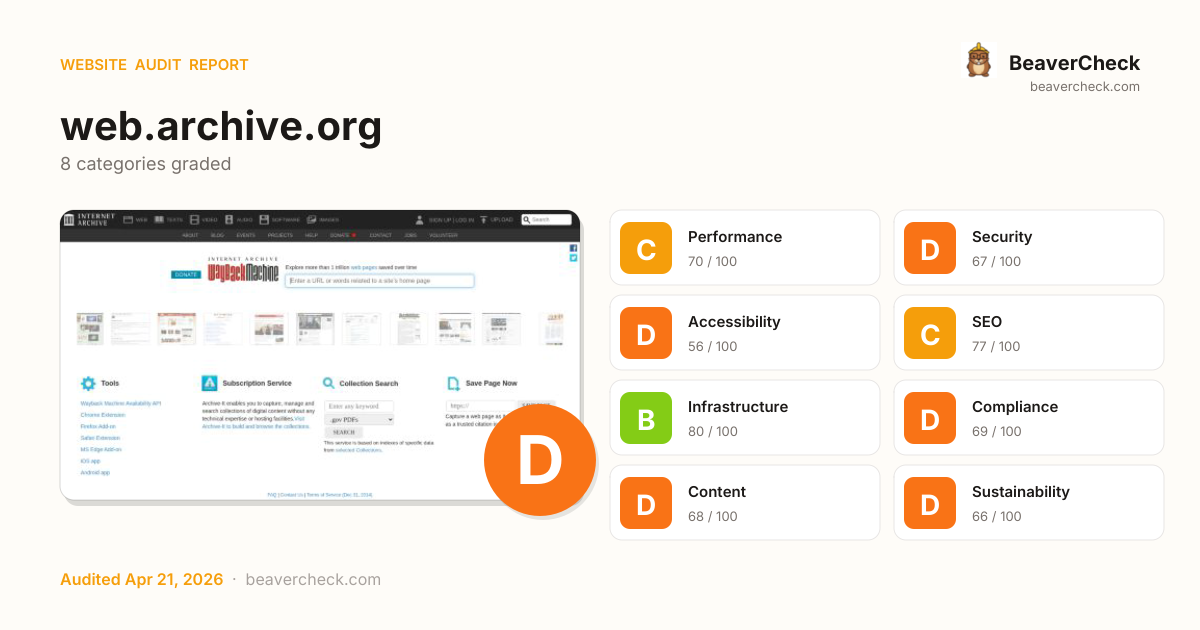Click the Software floppy disk icon
This screenshot has height=630, width=1200.
pyautogui.click(x=264, y=219)
